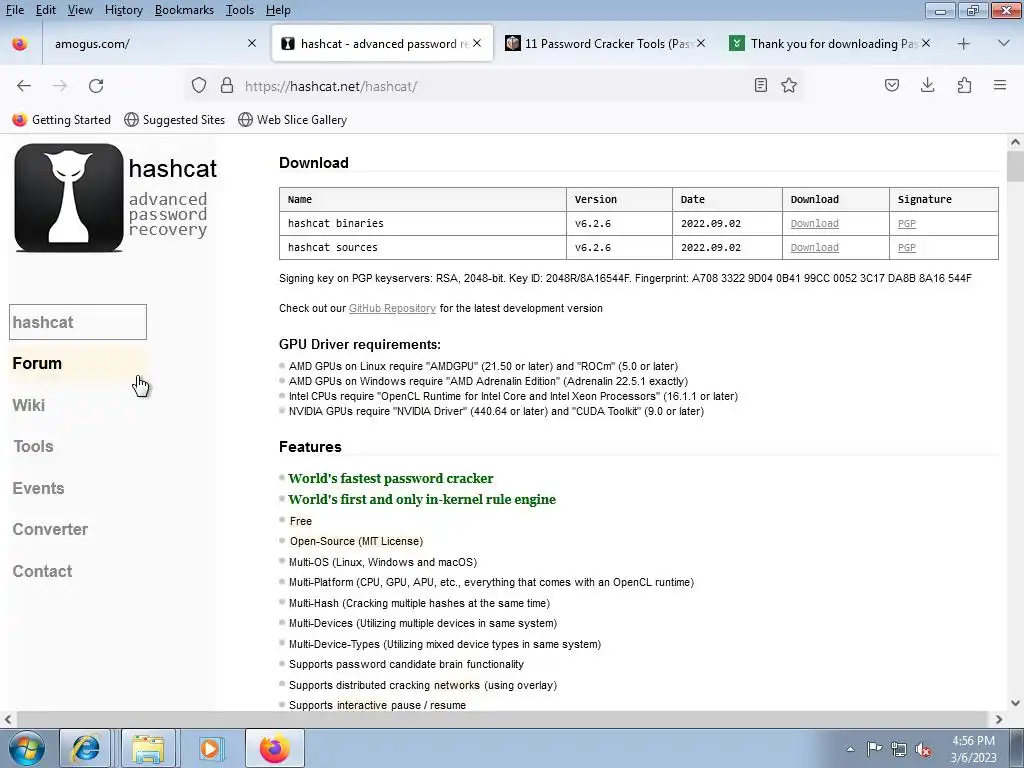Open PGP signature for hashcat sources

tap(906, 248)
